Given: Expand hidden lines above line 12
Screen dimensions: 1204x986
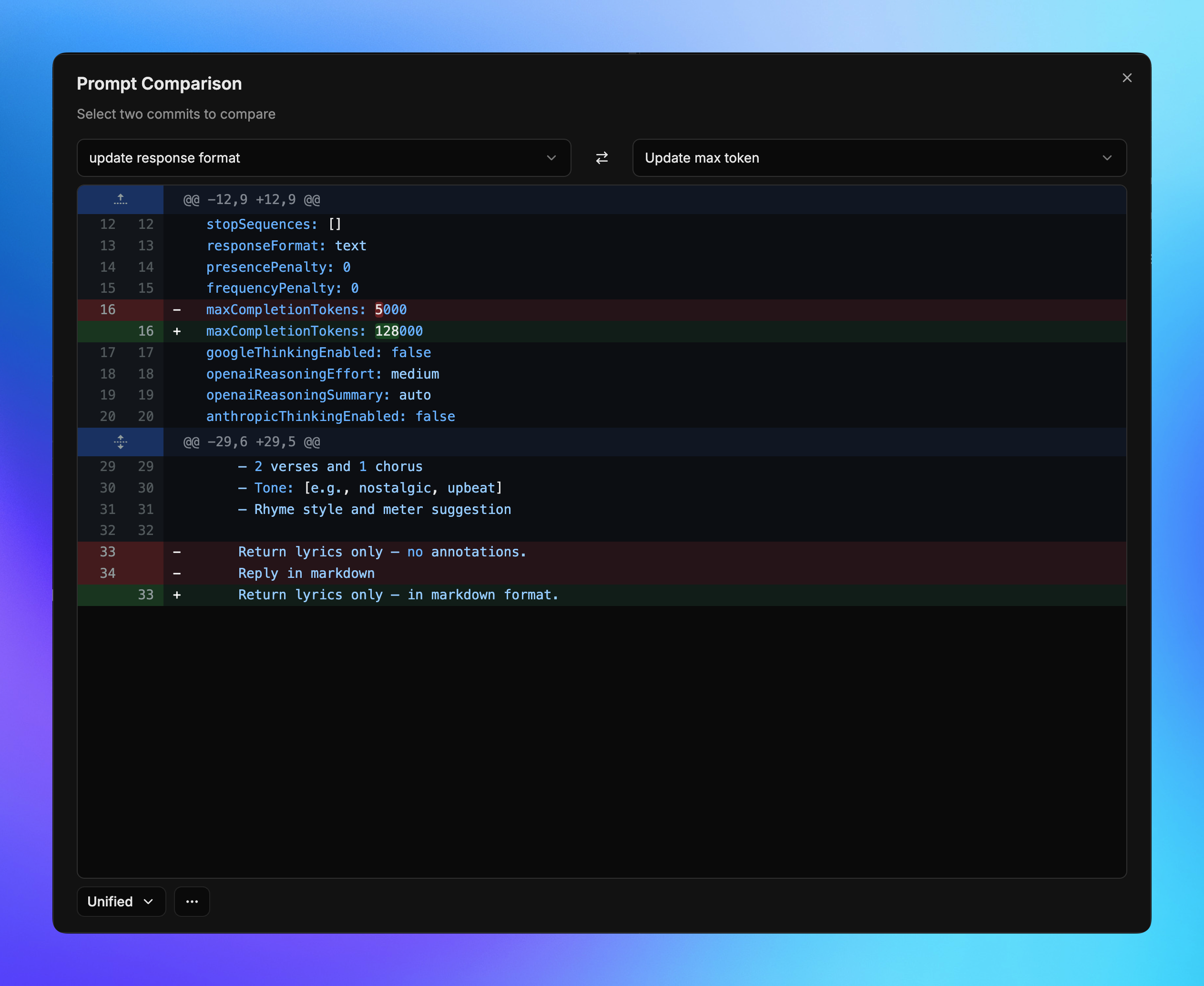Looking at the screenshot, I should point(120,199).
